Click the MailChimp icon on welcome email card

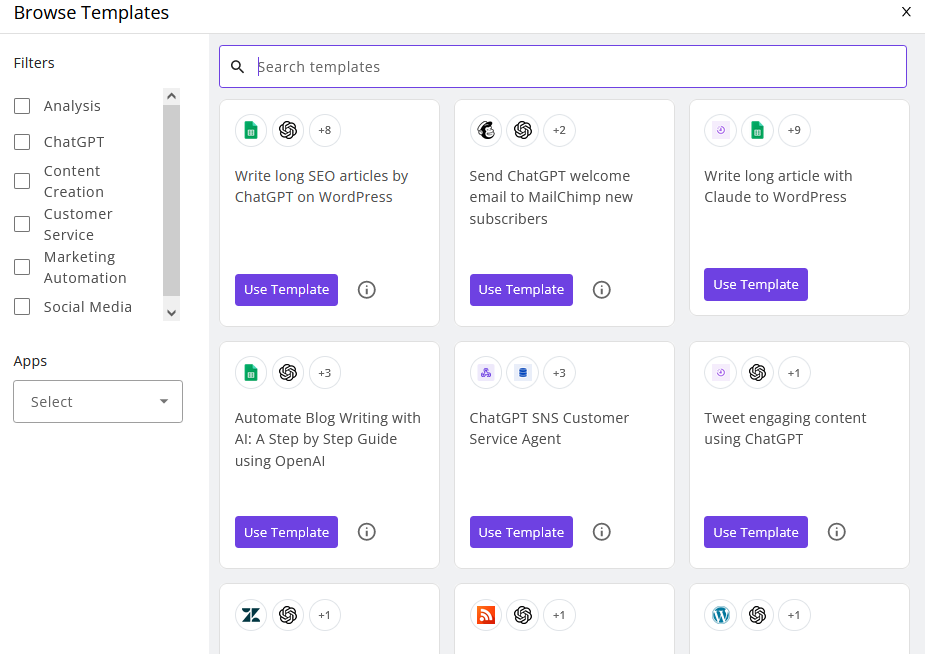point(486,130)
